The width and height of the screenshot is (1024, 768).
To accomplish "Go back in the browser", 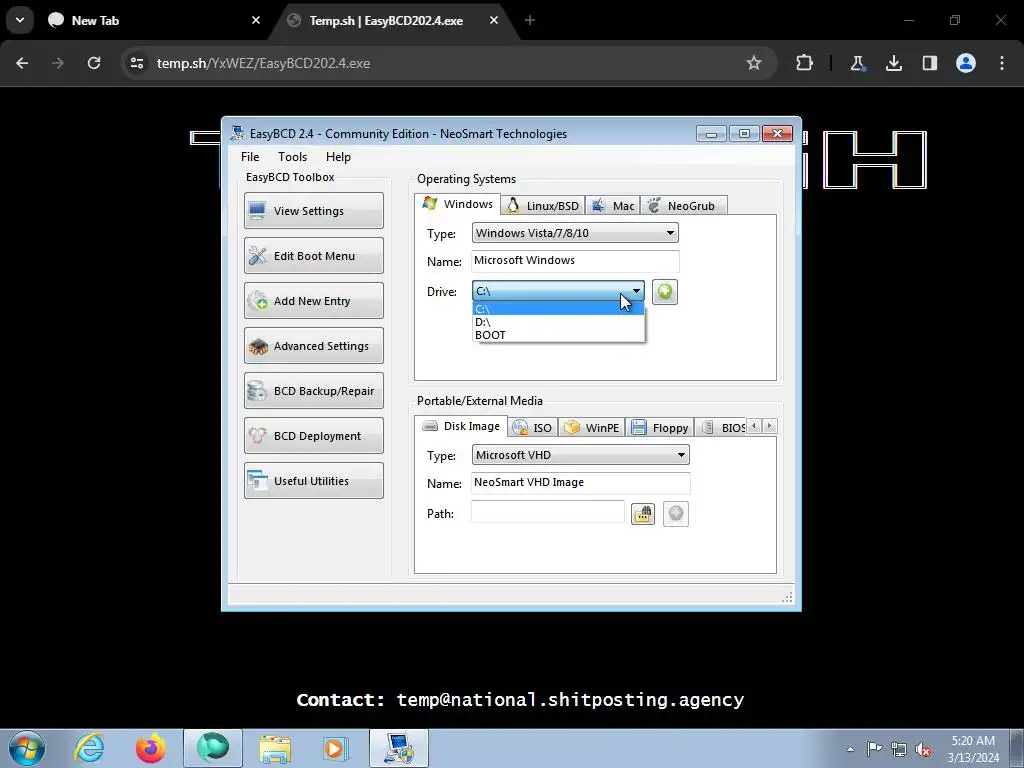I will click(x=22, y=63).
